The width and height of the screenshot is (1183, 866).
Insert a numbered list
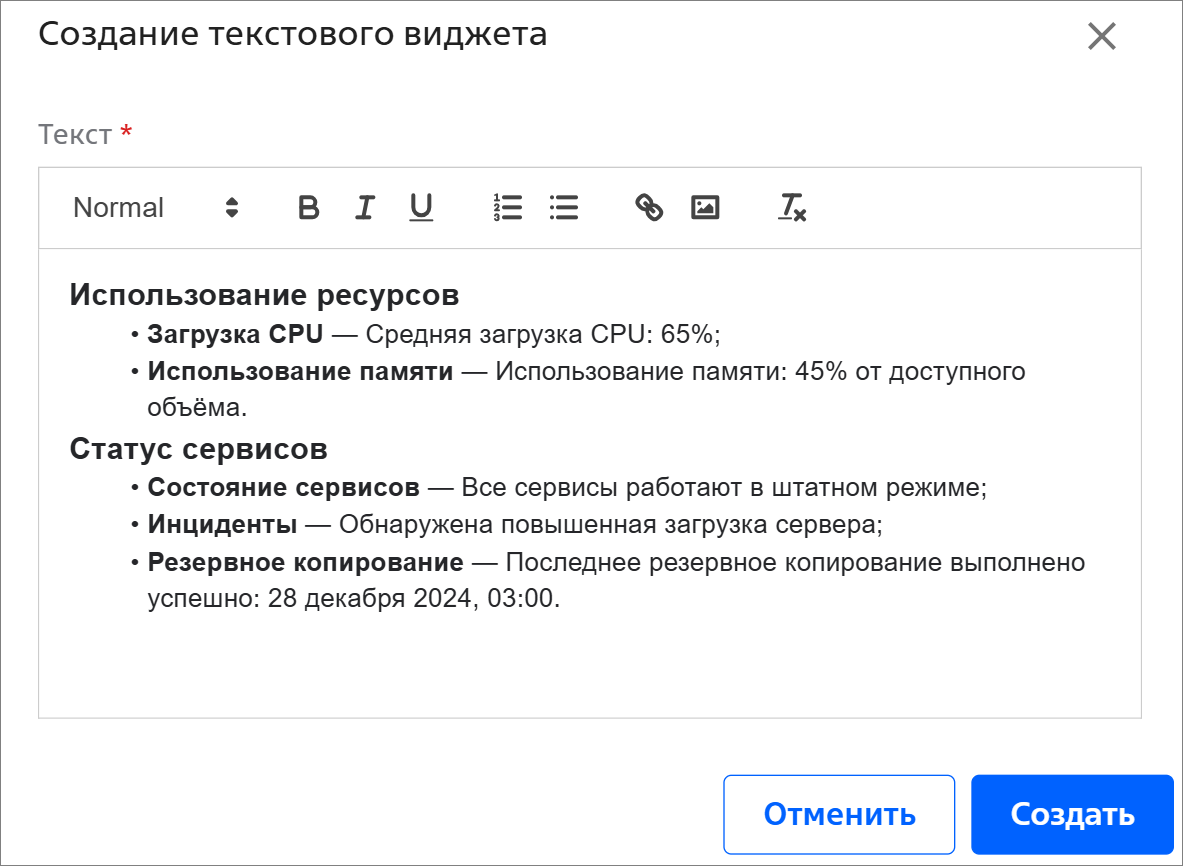click(508, 207)
